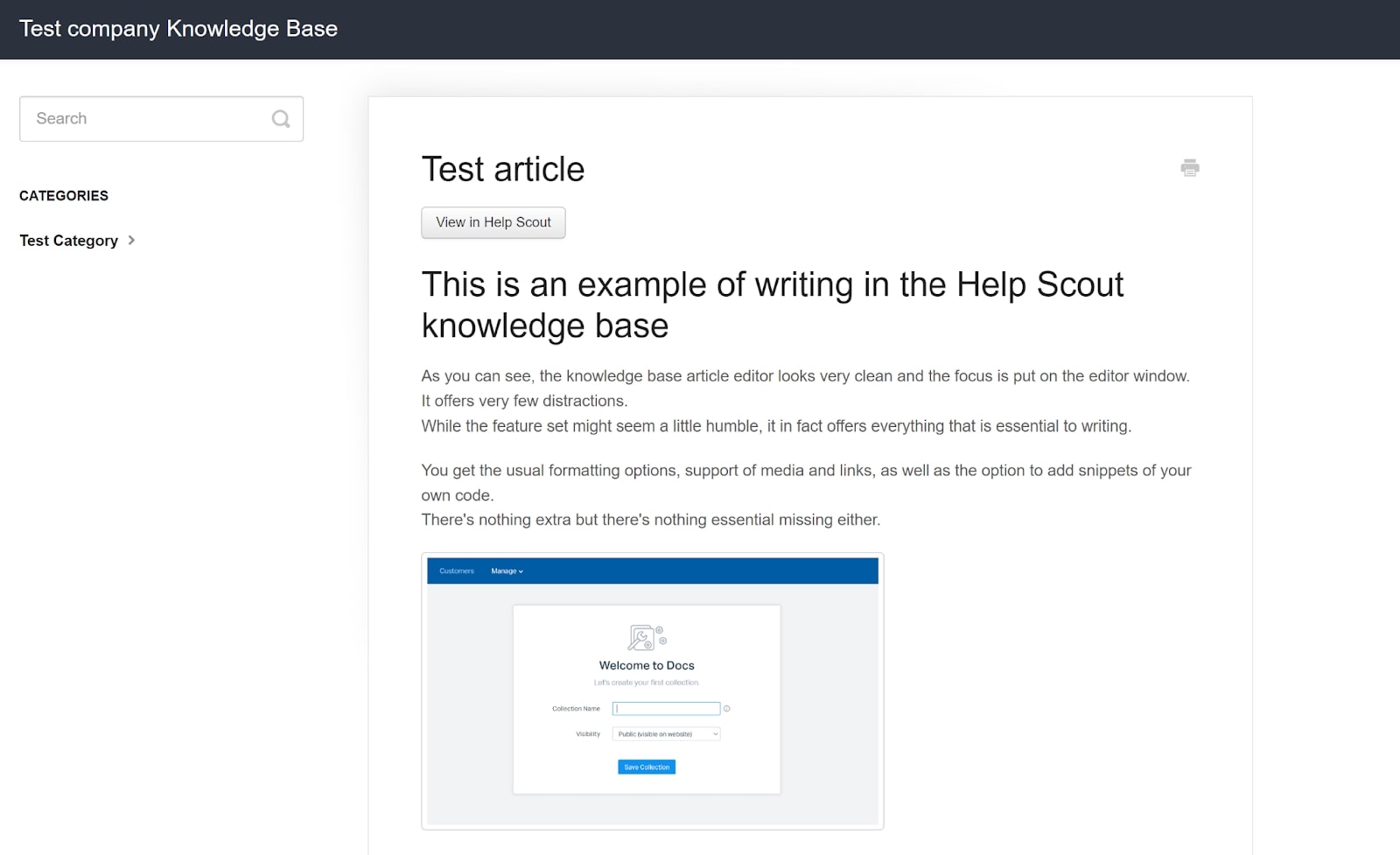Screen dimensions: 1400x855
Task: Click the View in Help Scout button
Action: 493,222
